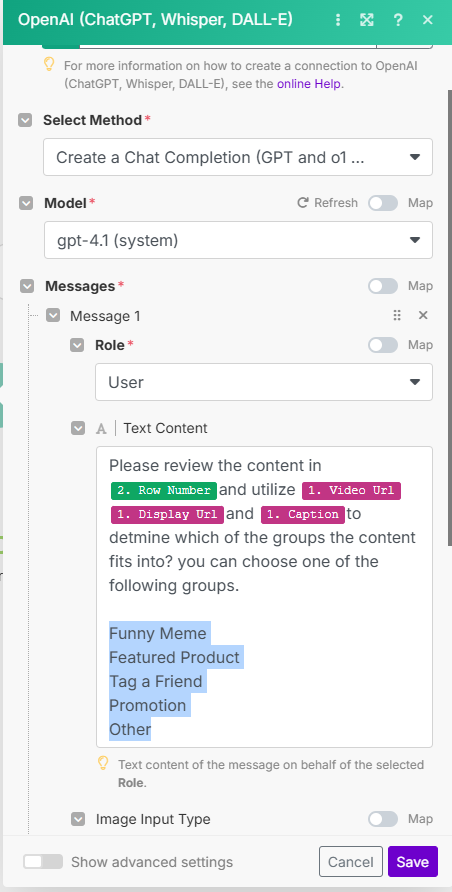Click the Save button

(x=413, y=861)
